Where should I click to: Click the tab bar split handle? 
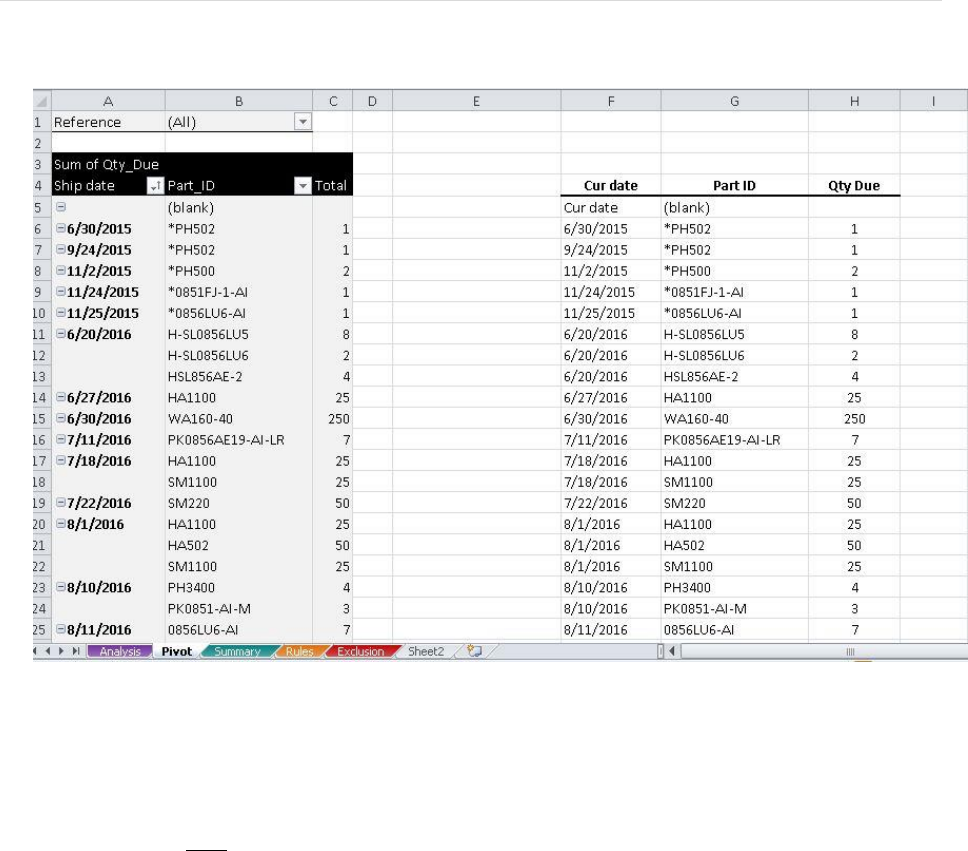[661, 651]
